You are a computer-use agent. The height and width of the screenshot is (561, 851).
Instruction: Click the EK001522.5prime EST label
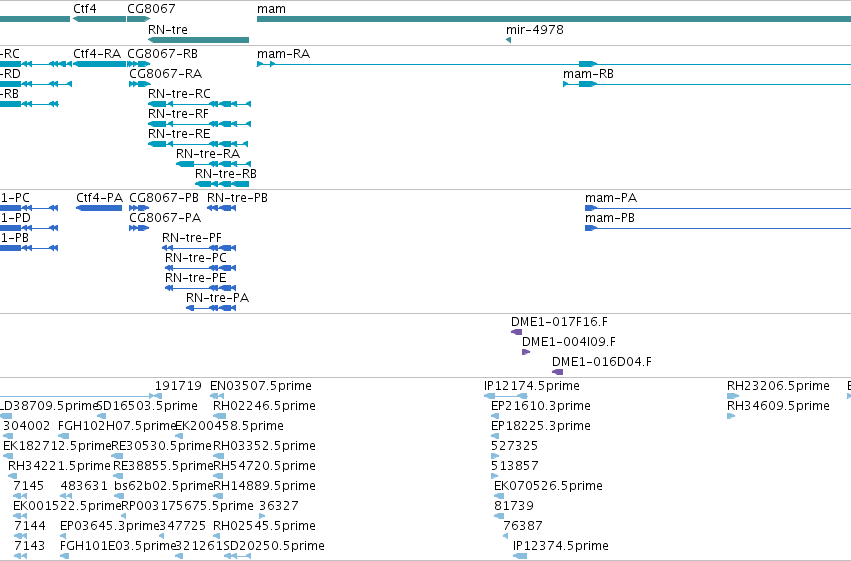click(67, 506)
